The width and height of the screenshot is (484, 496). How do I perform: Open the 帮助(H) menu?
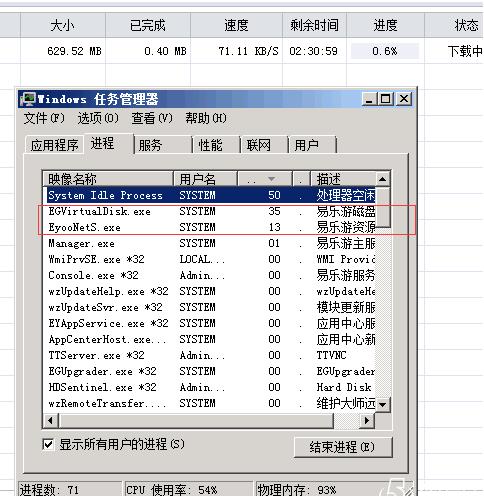tap(206, 118)
